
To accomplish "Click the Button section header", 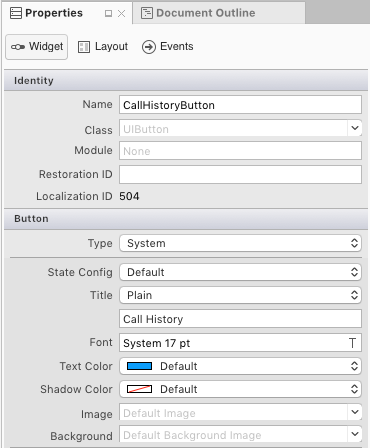I will pos(186,219).
